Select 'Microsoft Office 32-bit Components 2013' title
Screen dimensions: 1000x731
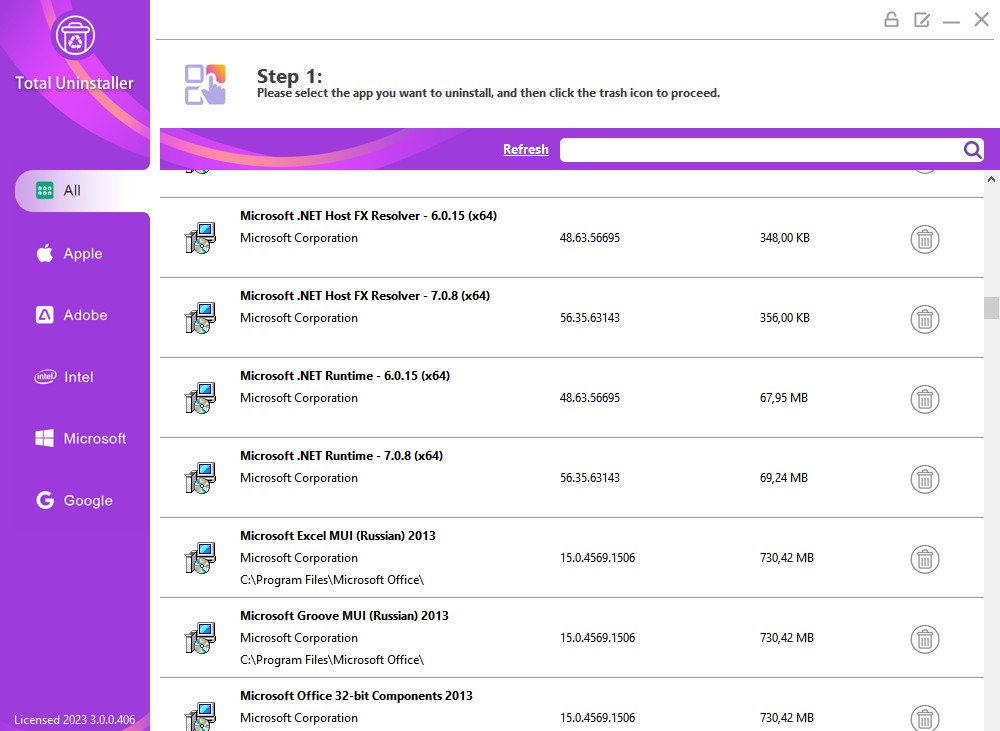[357, 696]
